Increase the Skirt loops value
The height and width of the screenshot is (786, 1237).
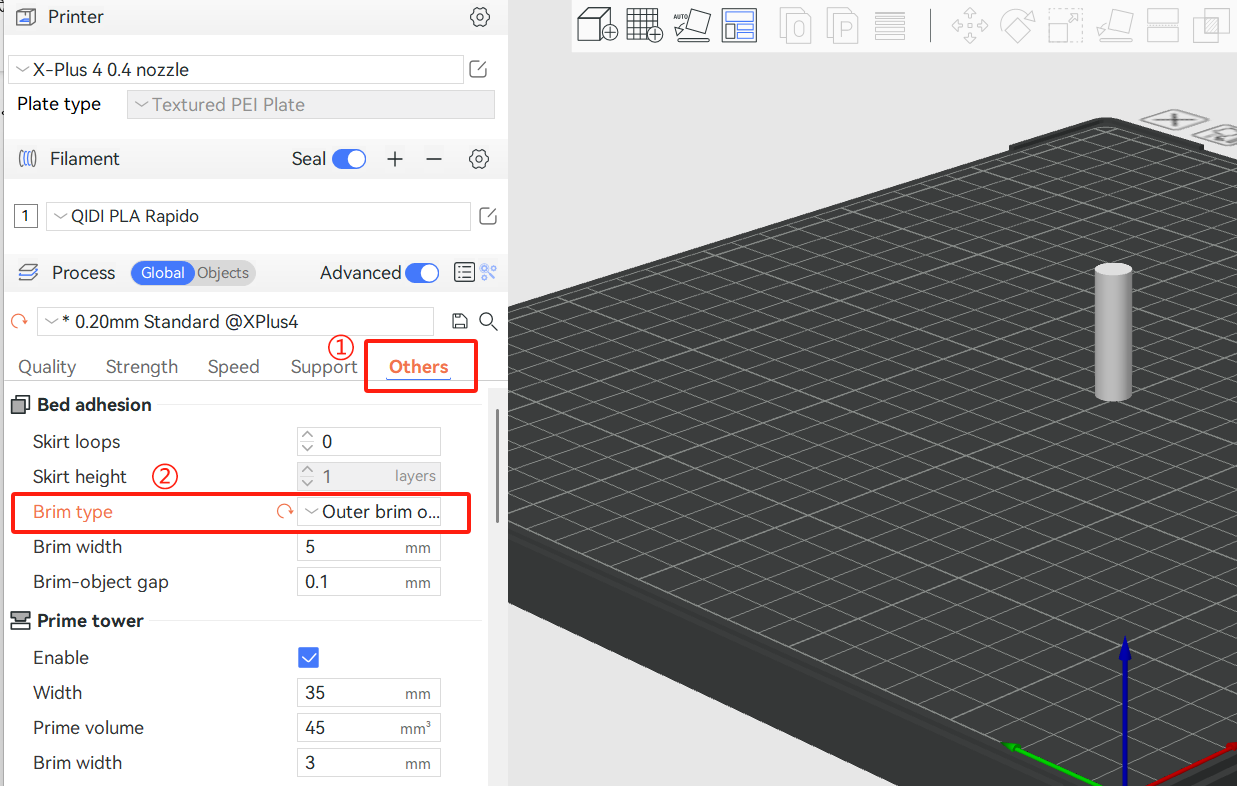[x=307, y=435]
